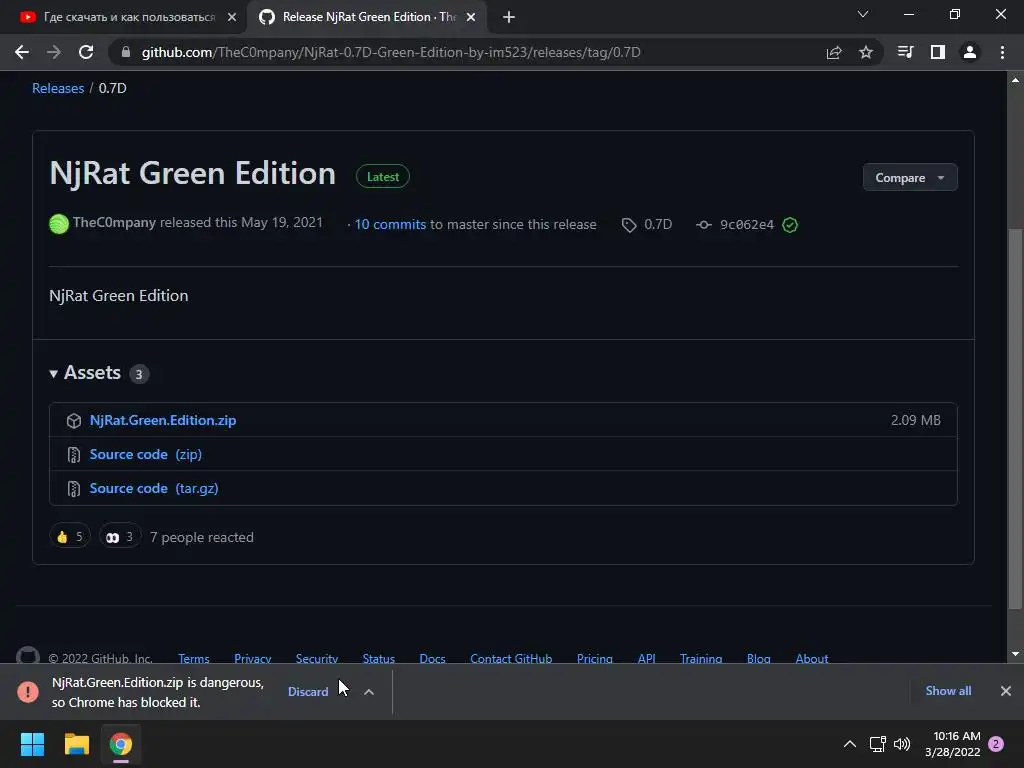
Task: Toggle the thumbs up reaction
Action: pyautogui.click(x=69, y=537)
